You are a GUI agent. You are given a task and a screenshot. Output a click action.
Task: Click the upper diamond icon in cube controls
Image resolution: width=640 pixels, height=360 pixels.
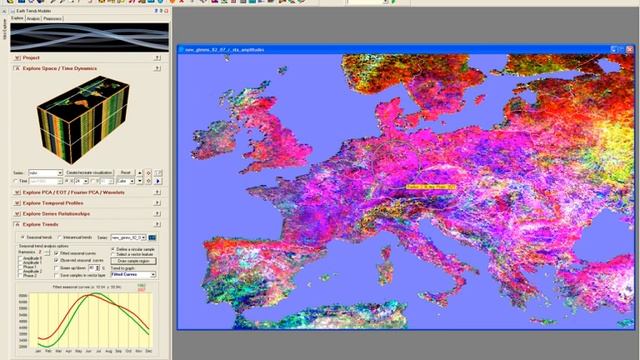149,173
